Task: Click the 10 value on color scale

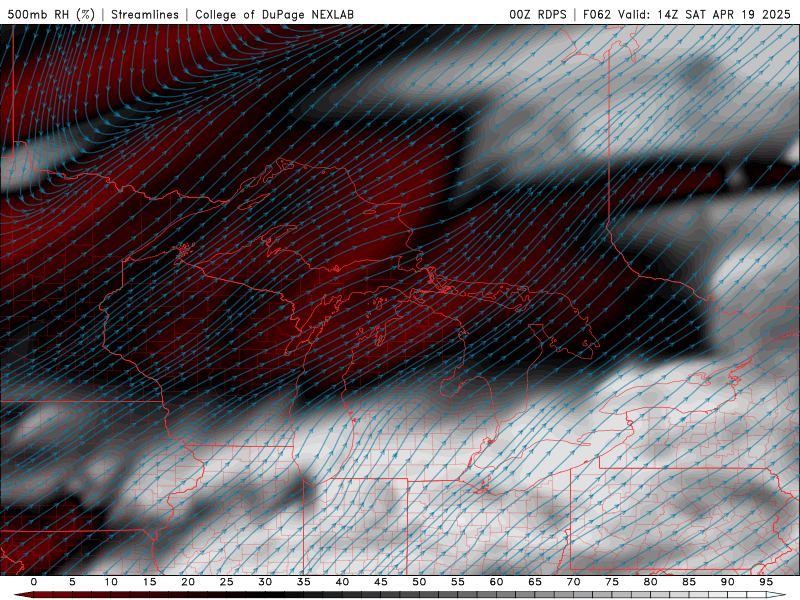Action: tap(111, 582)
